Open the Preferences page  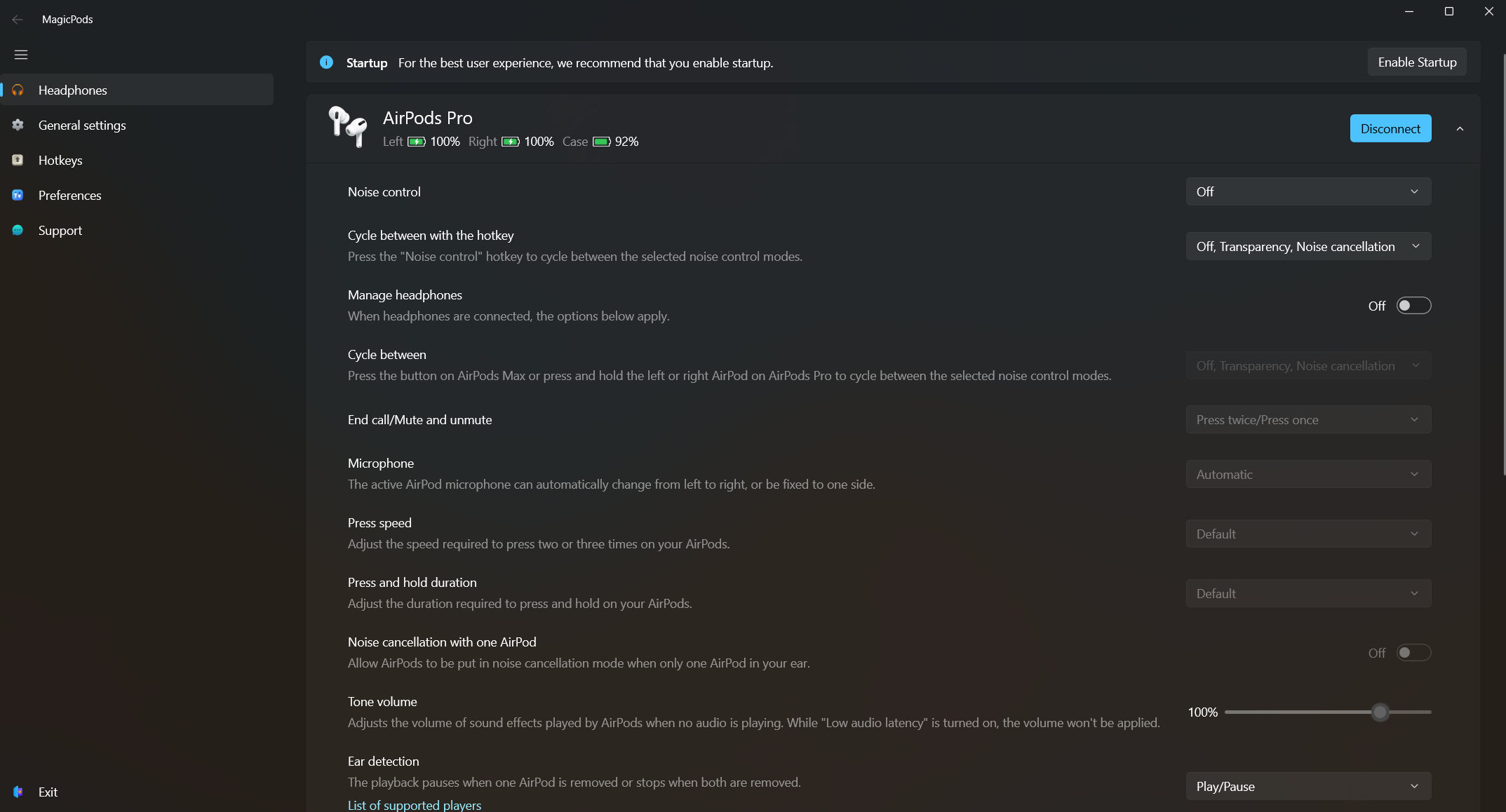coord(69,196)
